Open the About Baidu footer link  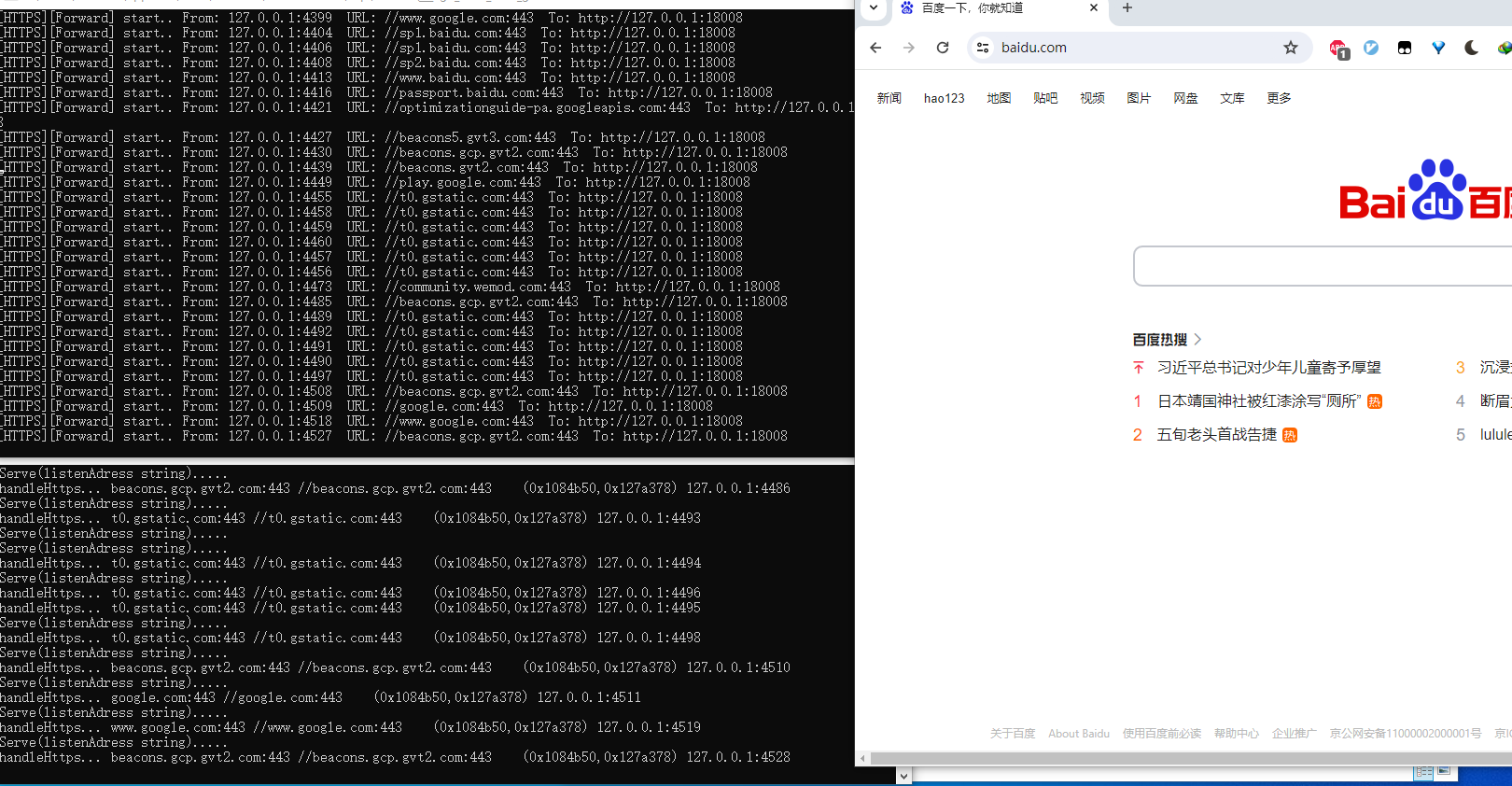click(1079, 734)
